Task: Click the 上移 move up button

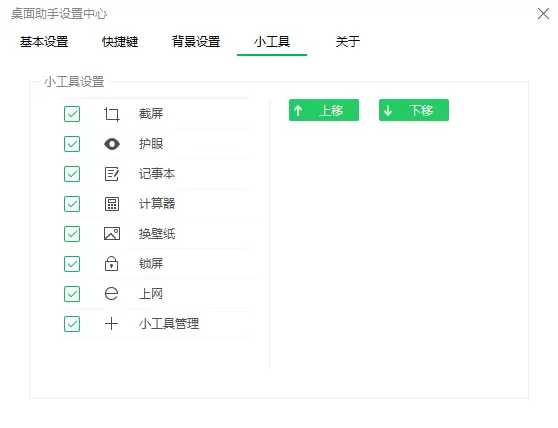Action: (x=324, y=110)
